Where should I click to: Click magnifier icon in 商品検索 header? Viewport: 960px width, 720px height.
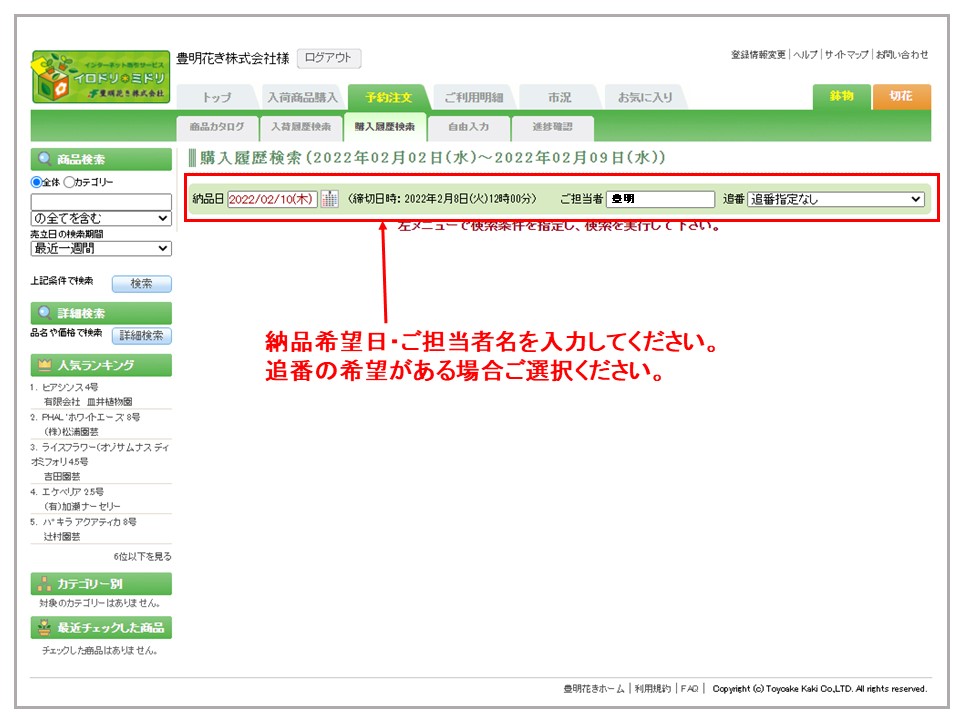[44, 159]
